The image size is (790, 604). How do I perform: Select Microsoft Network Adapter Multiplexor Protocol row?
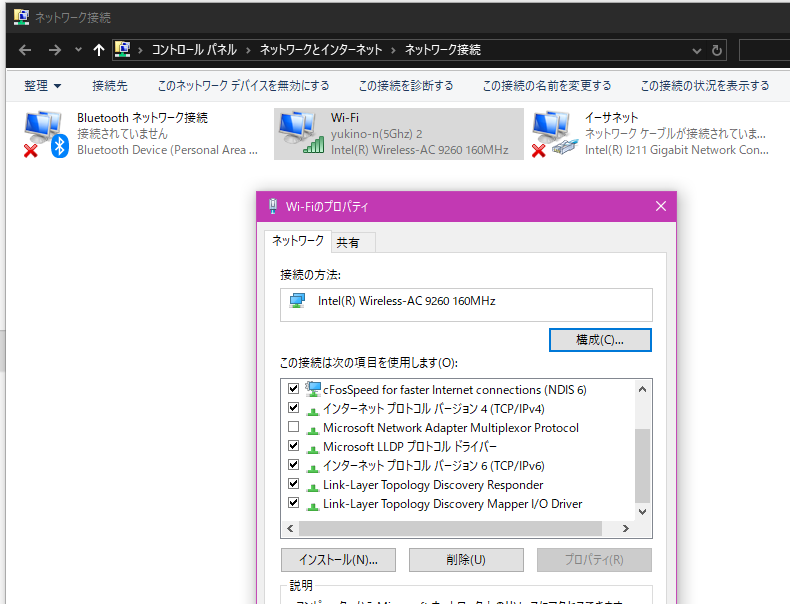(451, 428)
